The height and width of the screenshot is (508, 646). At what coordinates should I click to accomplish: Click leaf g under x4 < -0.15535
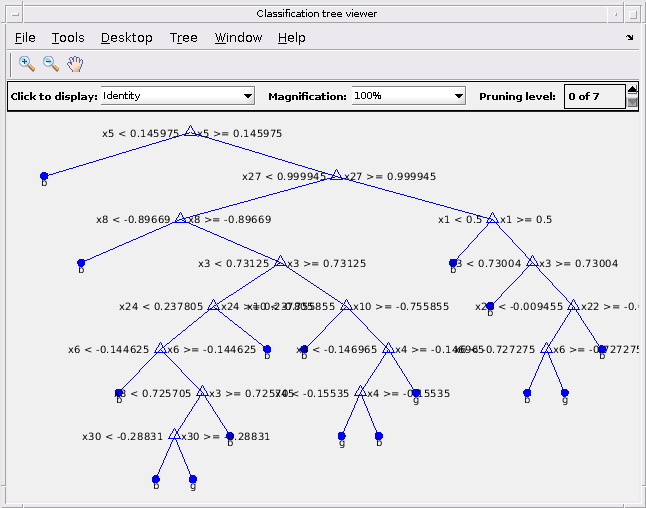(342, 436)
